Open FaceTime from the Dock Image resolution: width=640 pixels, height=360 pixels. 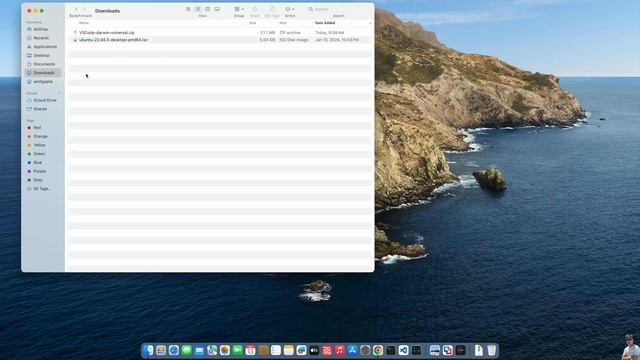(238, 350)
